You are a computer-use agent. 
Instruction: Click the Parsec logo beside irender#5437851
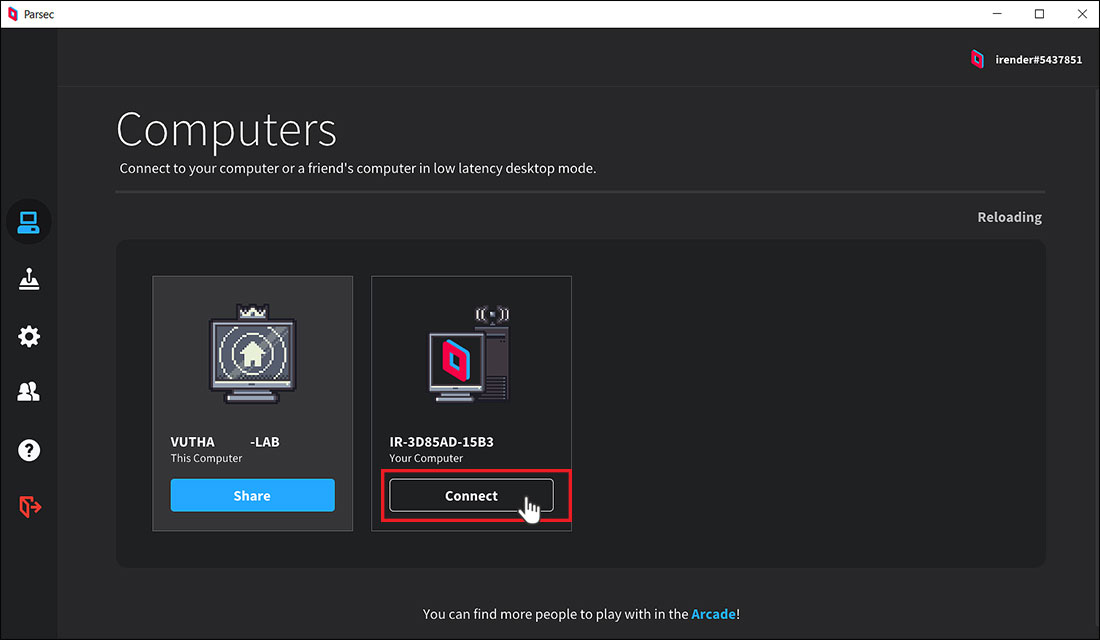coord(977,59)
